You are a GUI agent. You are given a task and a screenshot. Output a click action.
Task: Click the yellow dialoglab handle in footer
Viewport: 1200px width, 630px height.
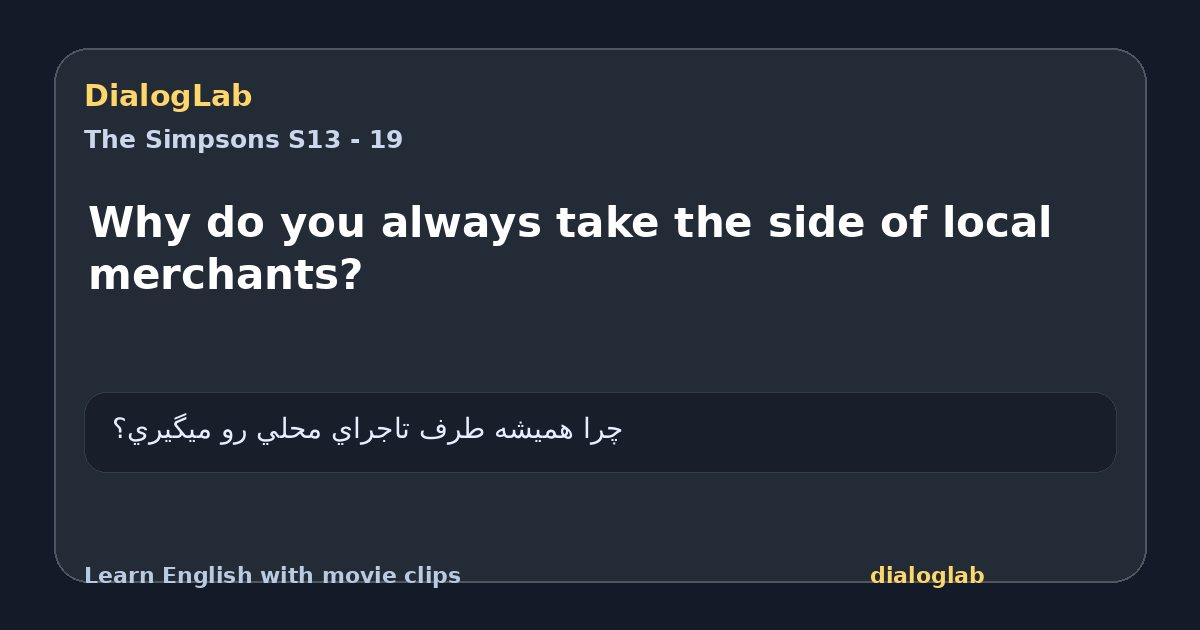927,576
